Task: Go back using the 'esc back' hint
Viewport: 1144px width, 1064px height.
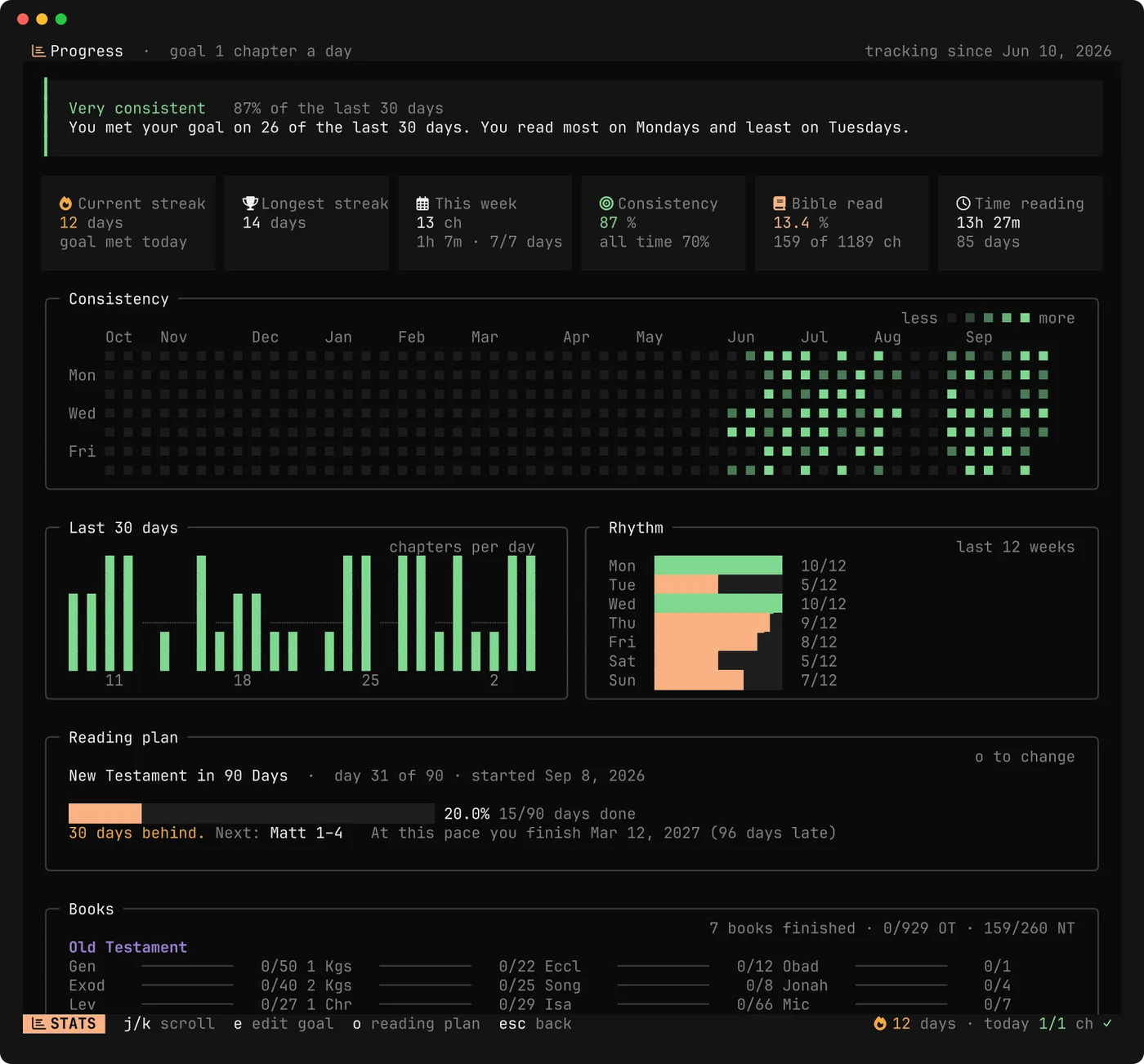Action: 535,1024
